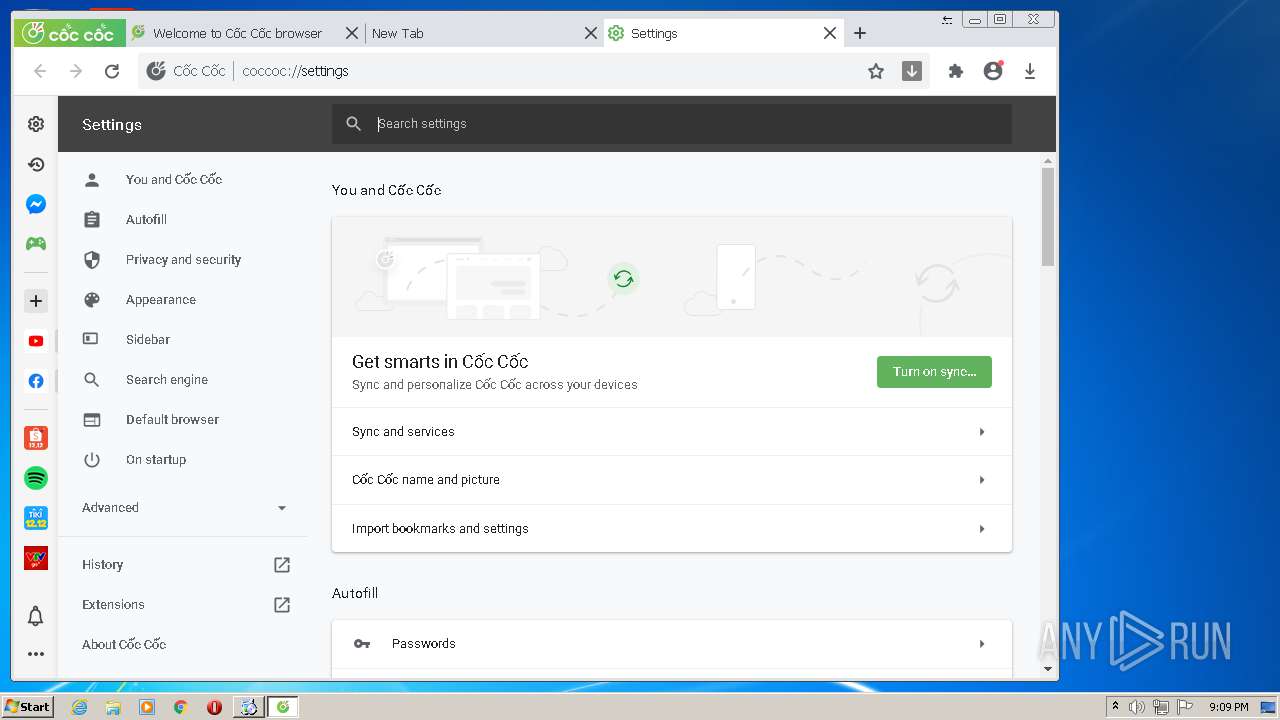Click the settings page vertical scrollbar

coord(1048,216)
